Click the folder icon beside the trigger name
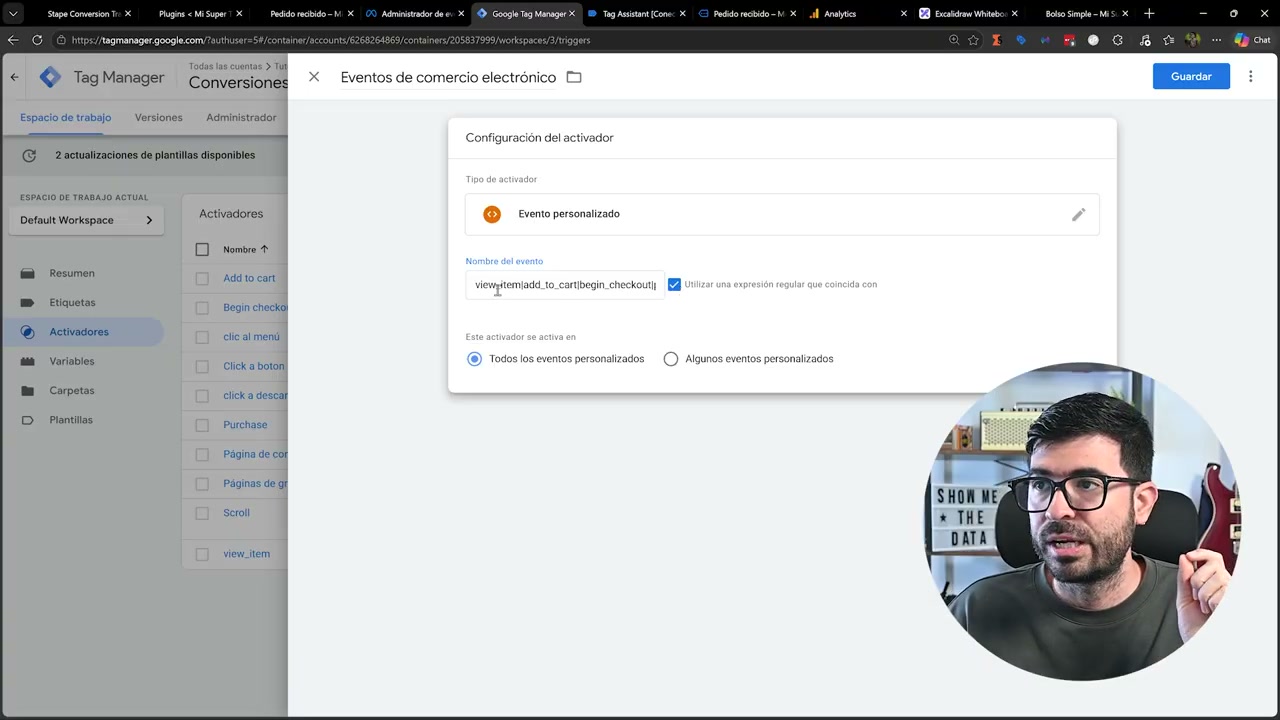The width and height of the screenshot is (1280, 720). 574,77
